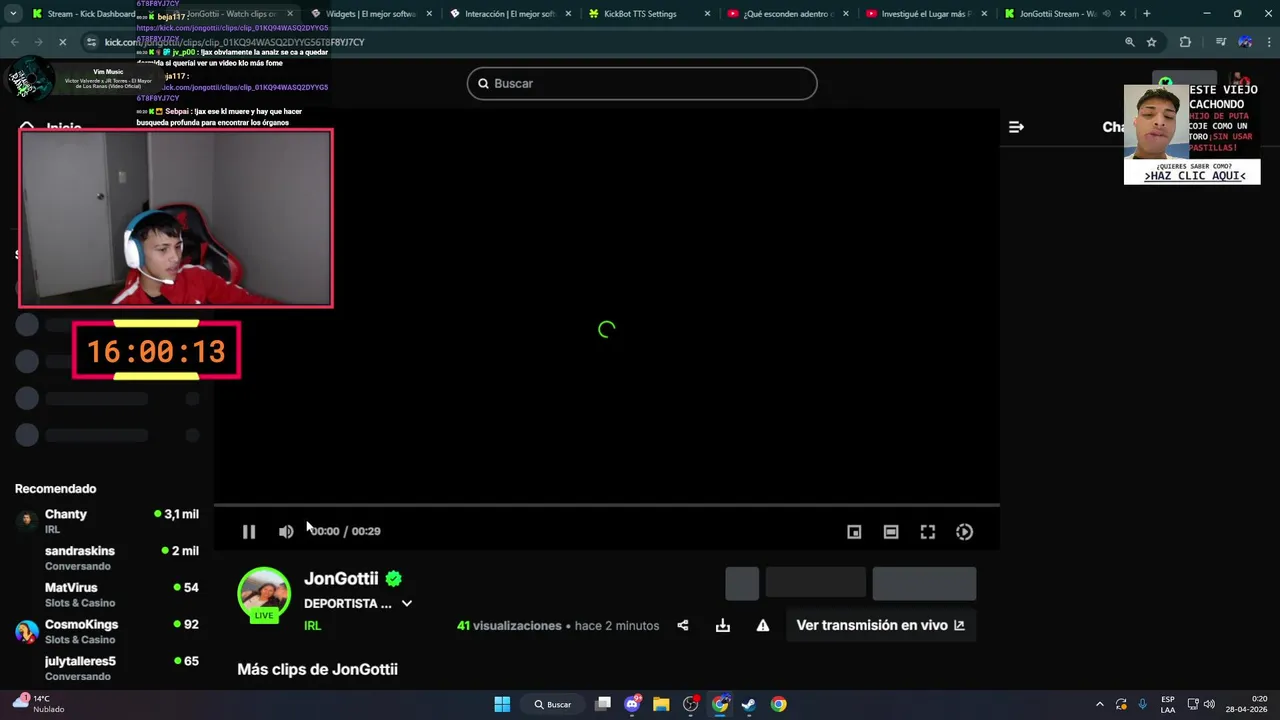Viewport: 1280px width, 720px height.
Task: Open the IRL category link
Action: 313,626
